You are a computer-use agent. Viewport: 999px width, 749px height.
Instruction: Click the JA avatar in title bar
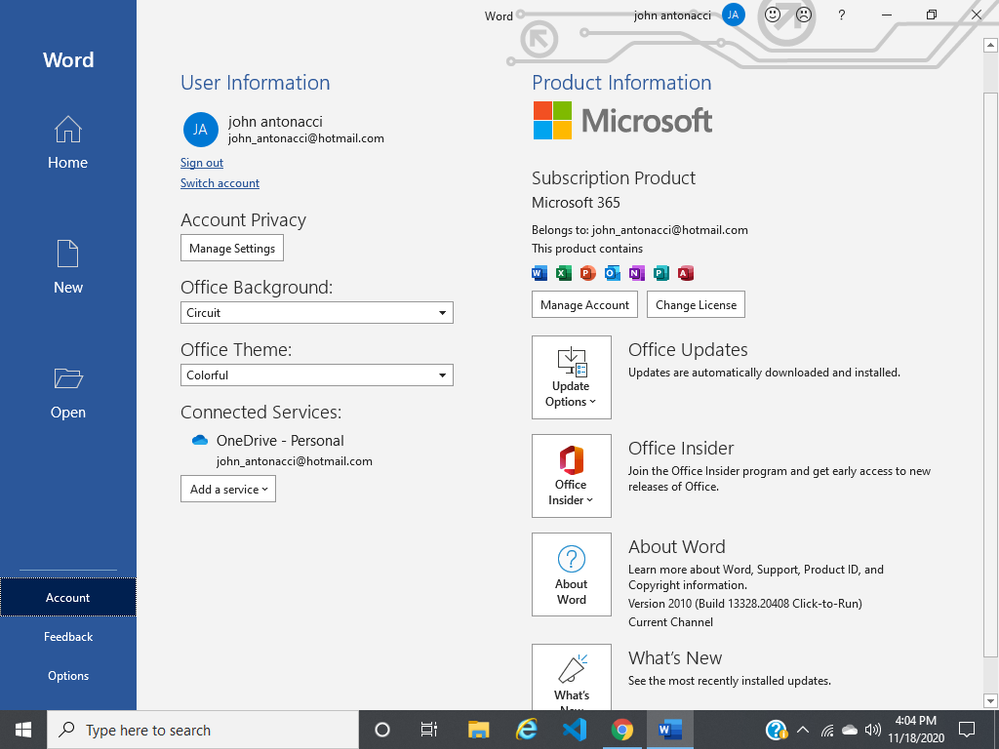[733, 15]
